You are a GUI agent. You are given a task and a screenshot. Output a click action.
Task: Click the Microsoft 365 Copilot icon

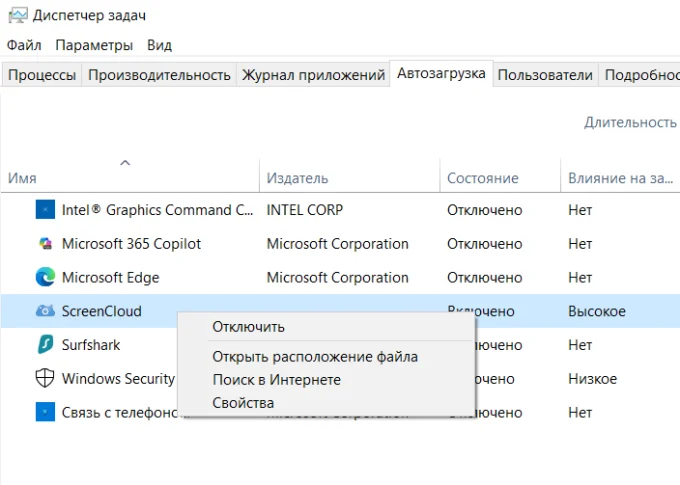click(x=45, y=243)
